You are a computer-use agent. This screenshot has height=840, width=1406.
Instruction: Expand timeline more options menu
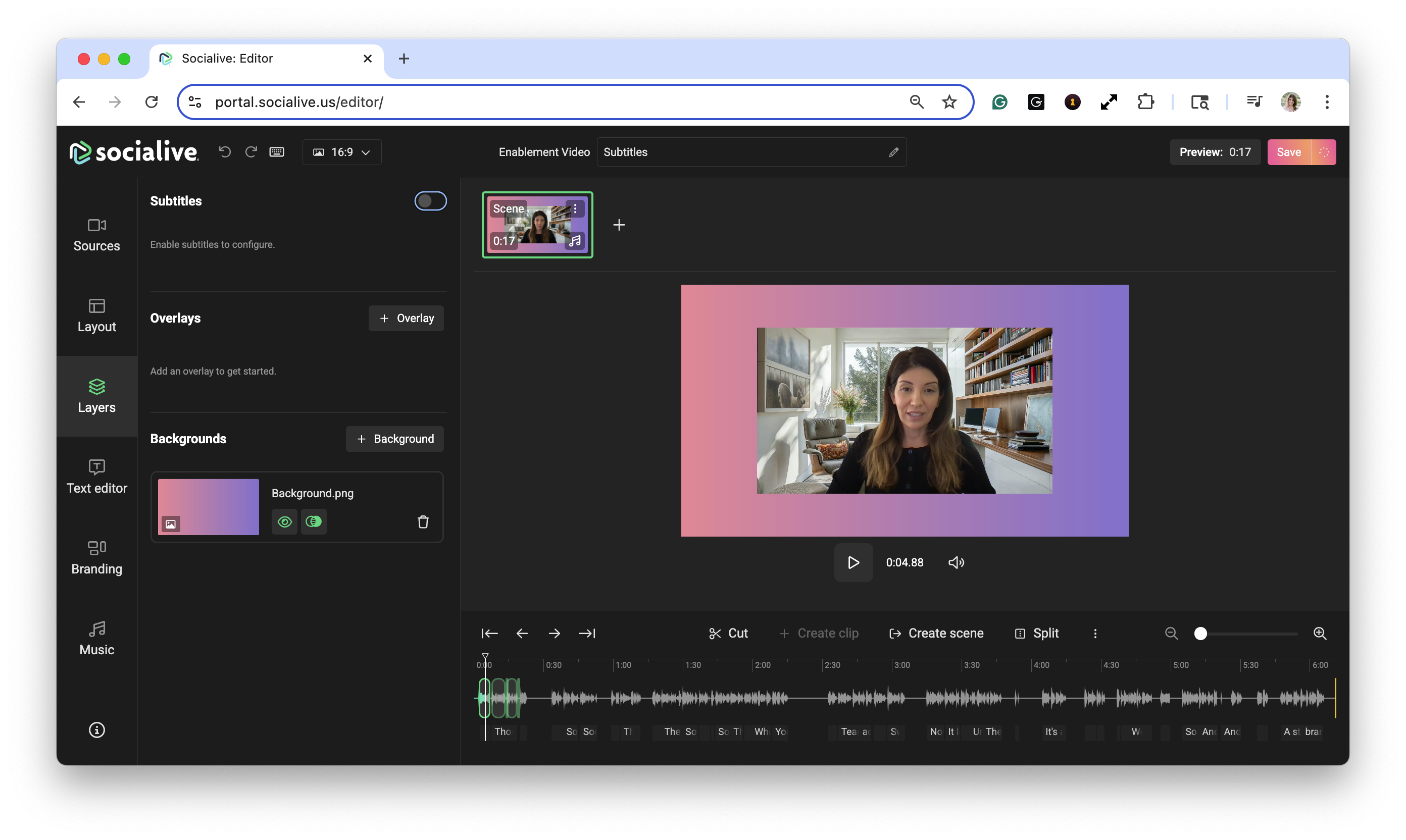[x=1095, y=634]
